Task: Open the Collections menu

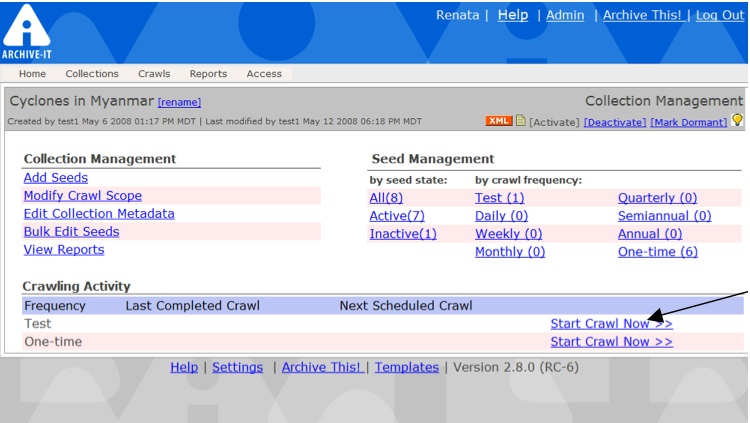Action: [92, 74]
